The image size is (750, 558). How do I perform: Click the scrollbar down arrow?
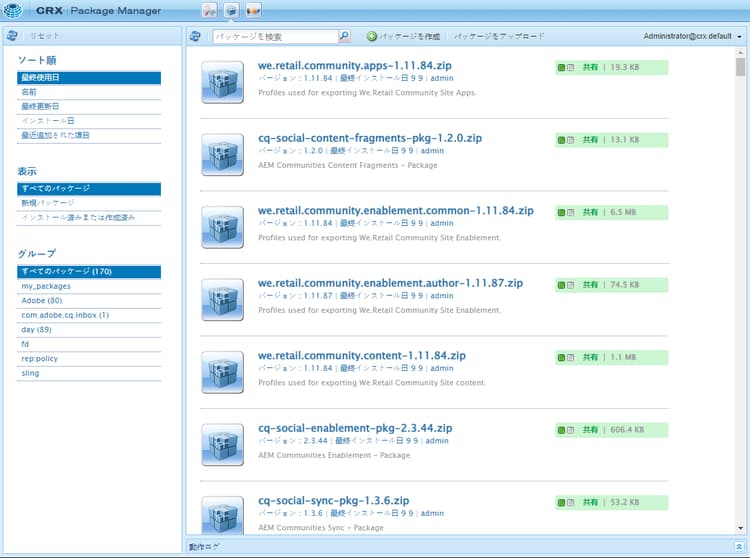click(x=740, y=528)
